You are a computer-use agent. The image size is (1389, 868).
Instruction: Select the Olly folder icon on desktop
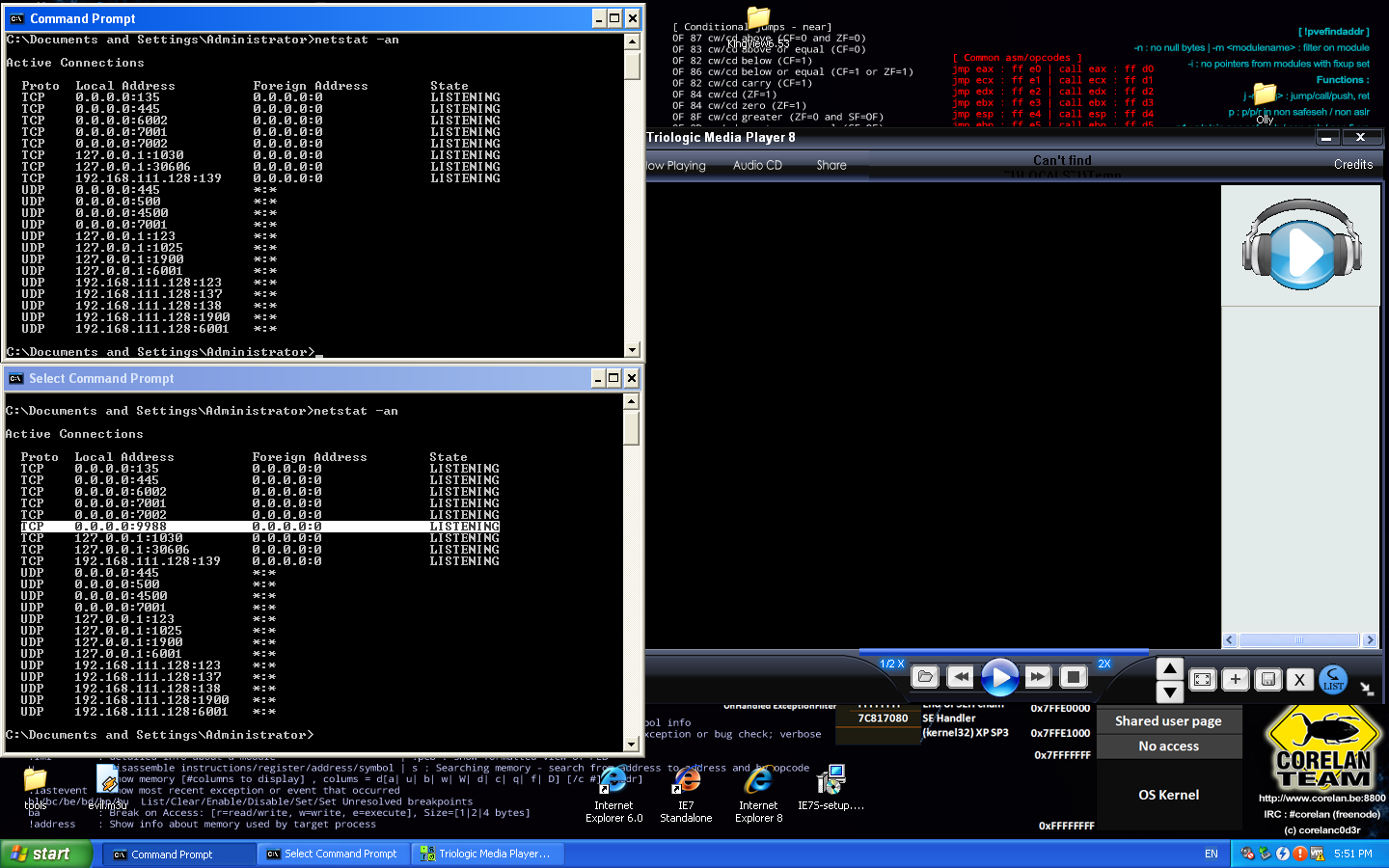tap(1265, 103)
